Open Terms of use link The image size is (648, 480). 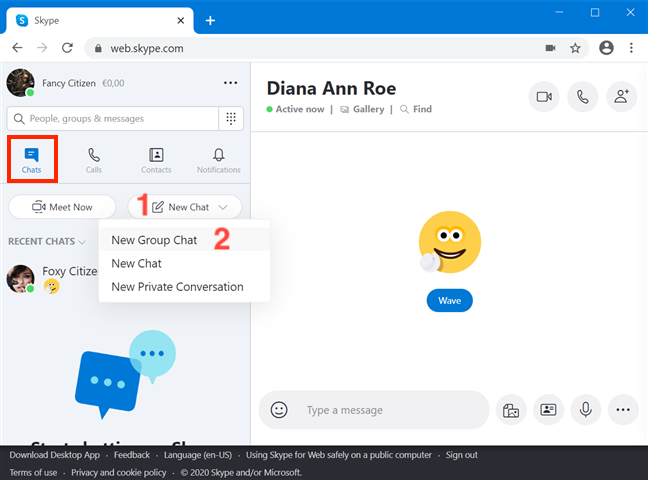[33, 473]
